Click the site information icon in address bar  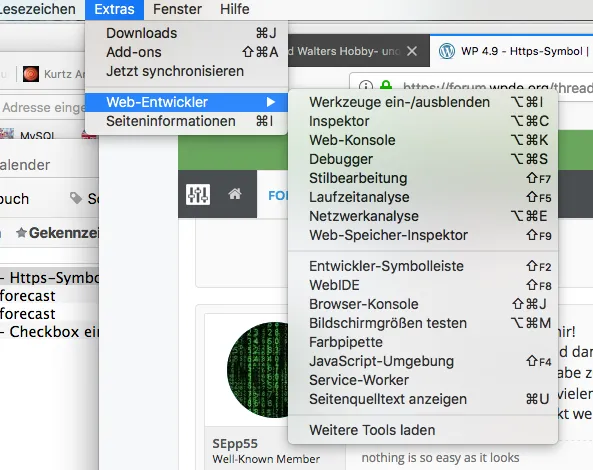[x=366, y=86]
